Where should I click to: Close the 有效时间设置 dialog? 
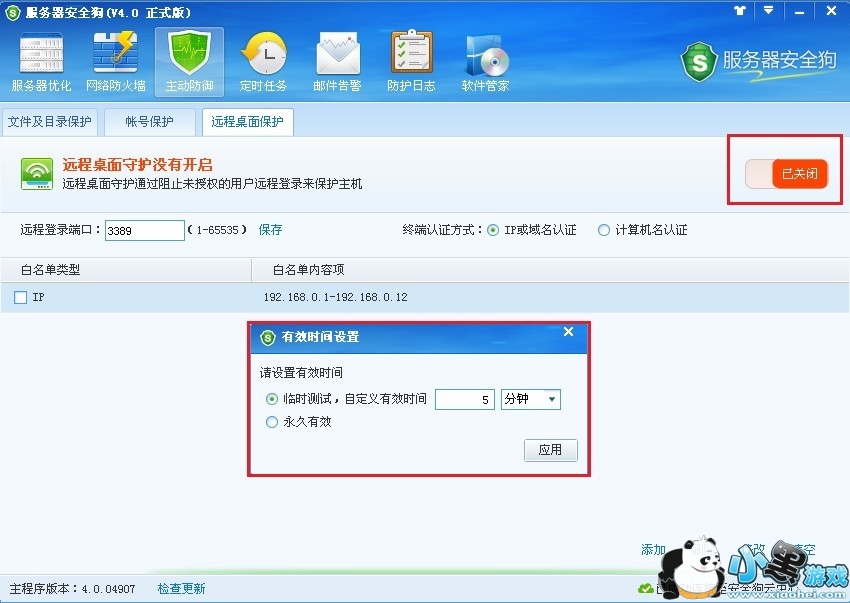[x=568, y=331]
